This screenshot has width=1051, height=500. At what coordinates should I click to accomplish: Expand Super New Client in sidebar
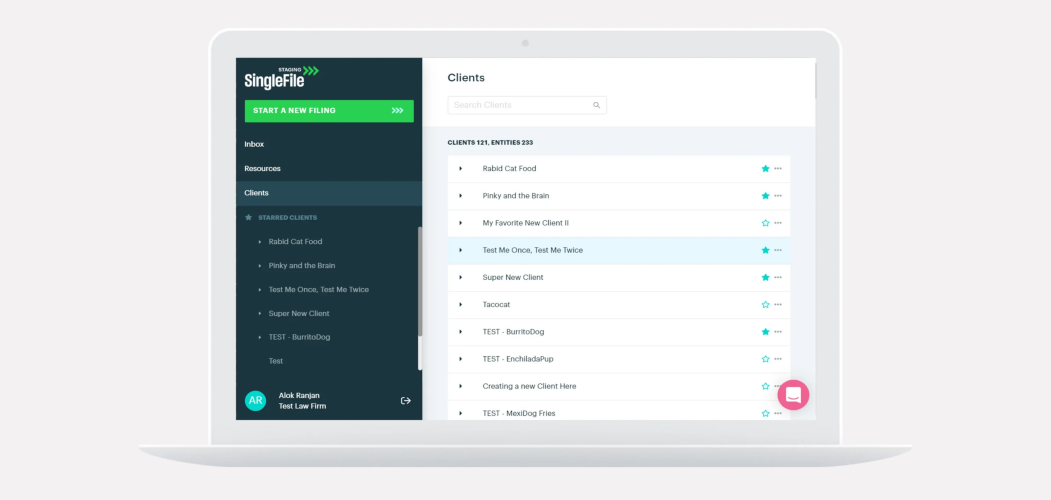coord(260,314)
